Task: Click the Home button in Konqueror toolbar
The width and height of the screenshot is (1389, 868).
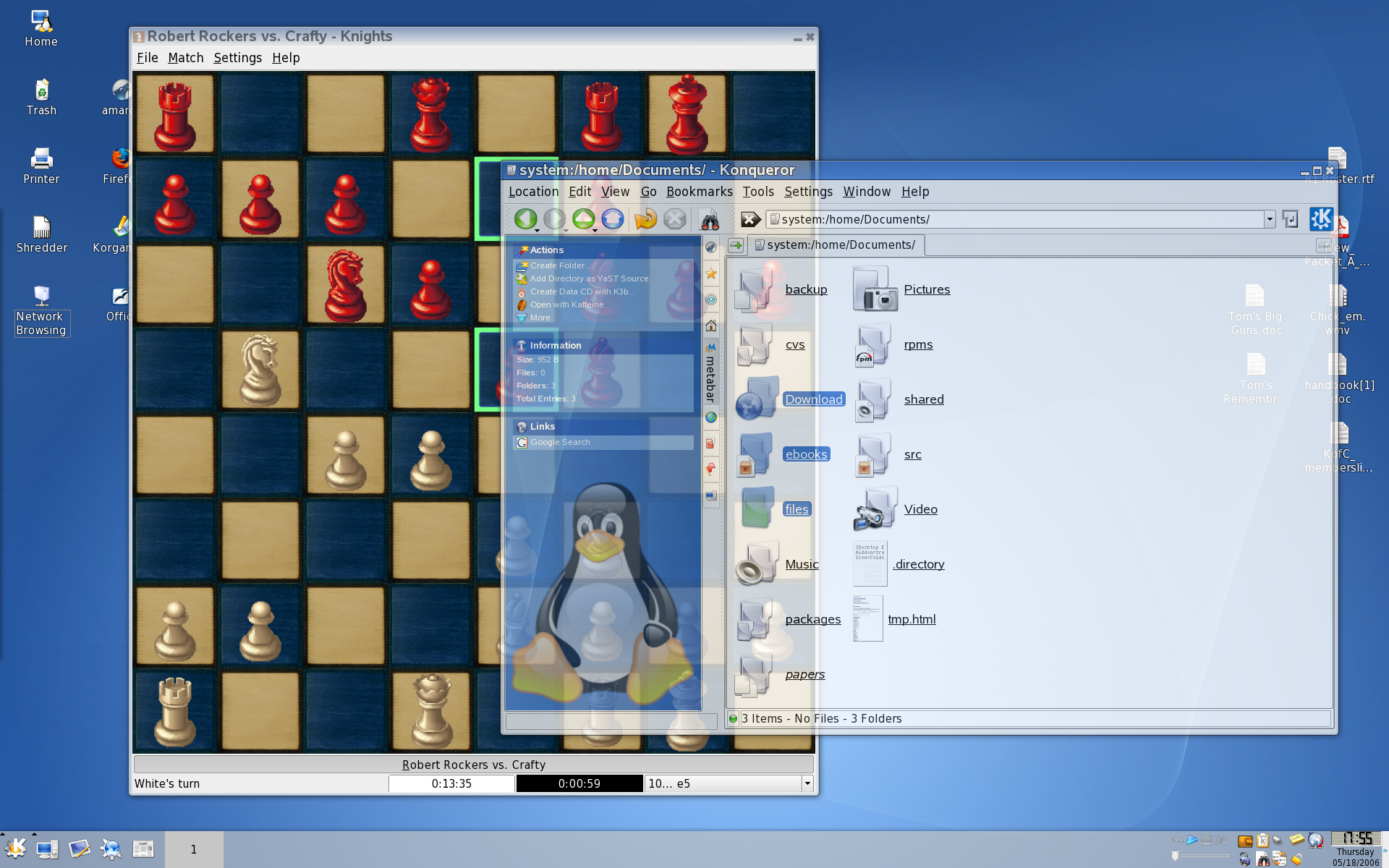Action: click(612, 218)
